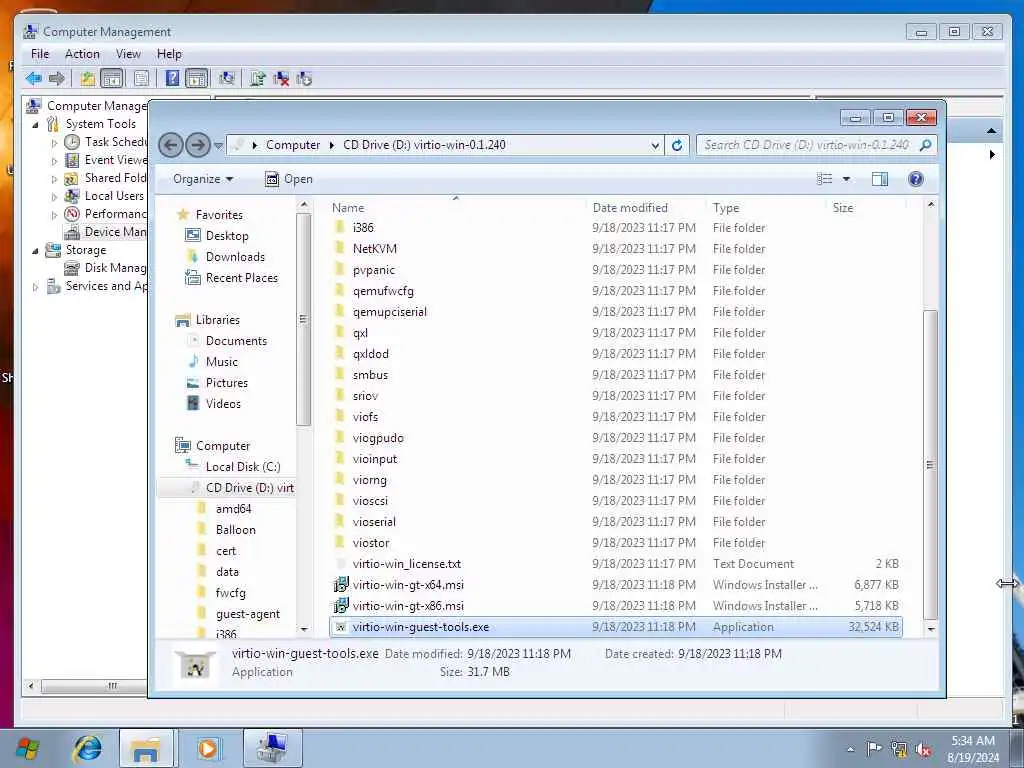Open Windows Media Player from the taskbar

pos(208,748)
